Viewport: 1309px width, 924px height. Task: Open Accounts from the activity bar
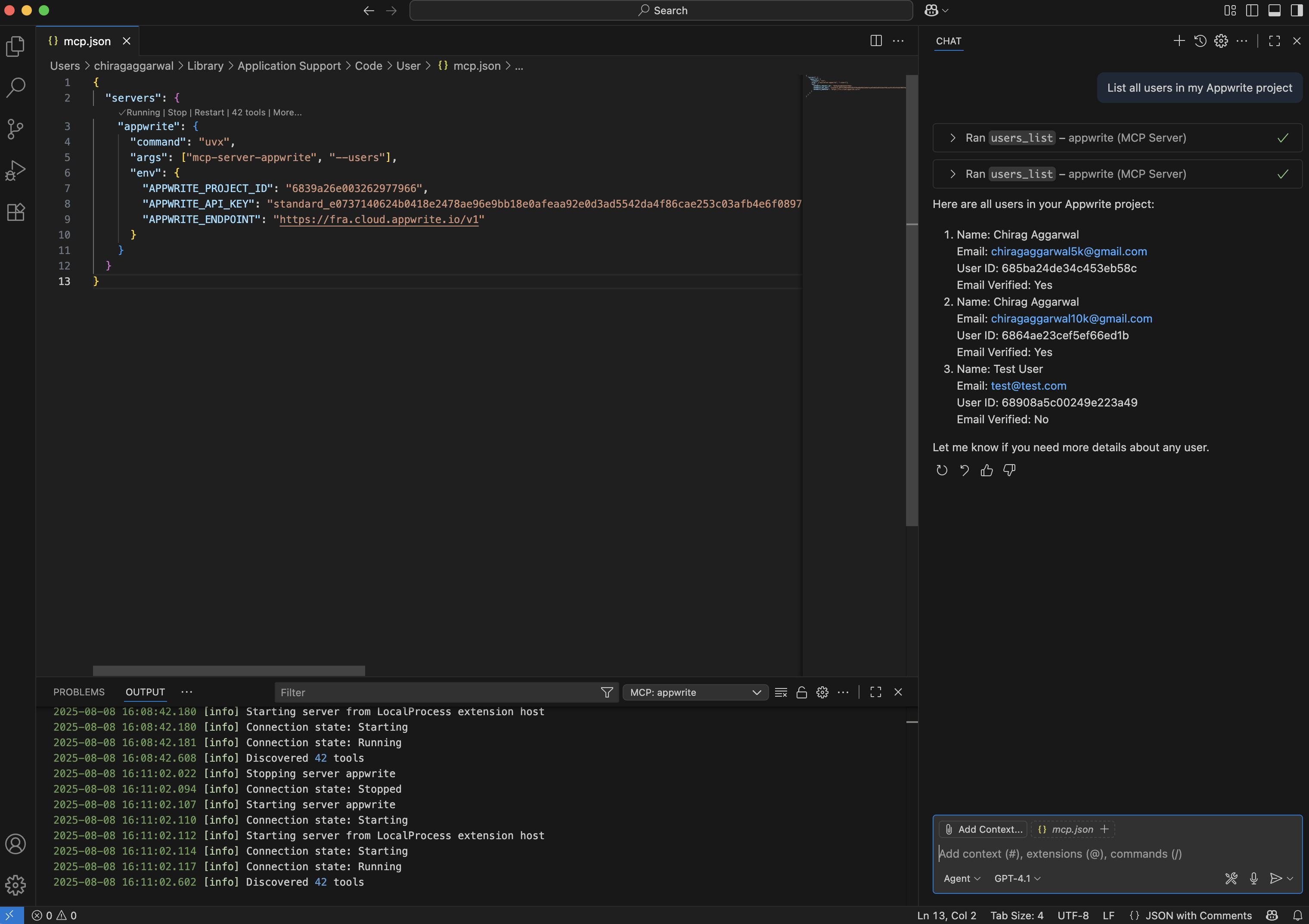pyautogui.click(x=16, y=843)
